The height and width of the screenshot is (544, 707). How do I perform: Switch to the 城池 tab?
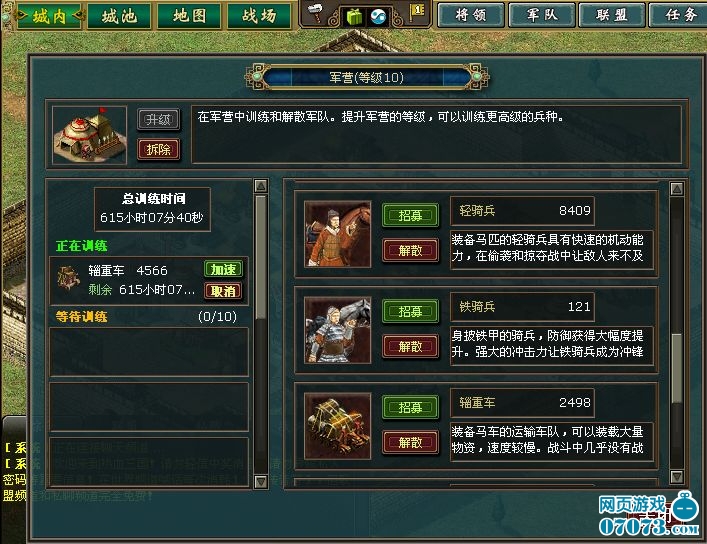point(119,16)
